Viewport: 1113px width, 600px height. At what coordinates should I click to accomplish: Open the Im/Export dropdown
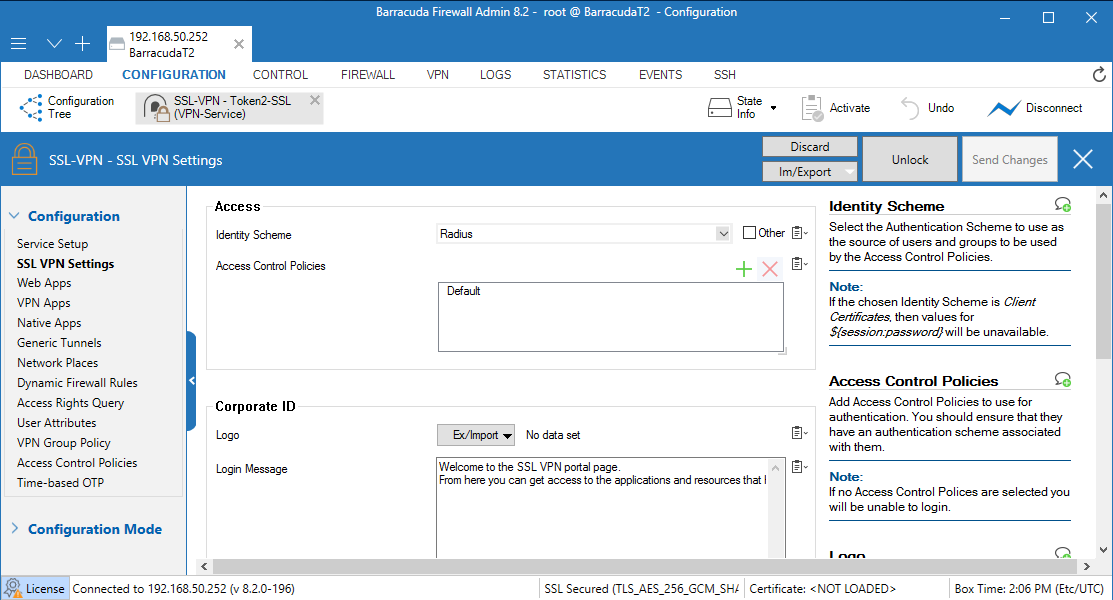tap(810, 171)
